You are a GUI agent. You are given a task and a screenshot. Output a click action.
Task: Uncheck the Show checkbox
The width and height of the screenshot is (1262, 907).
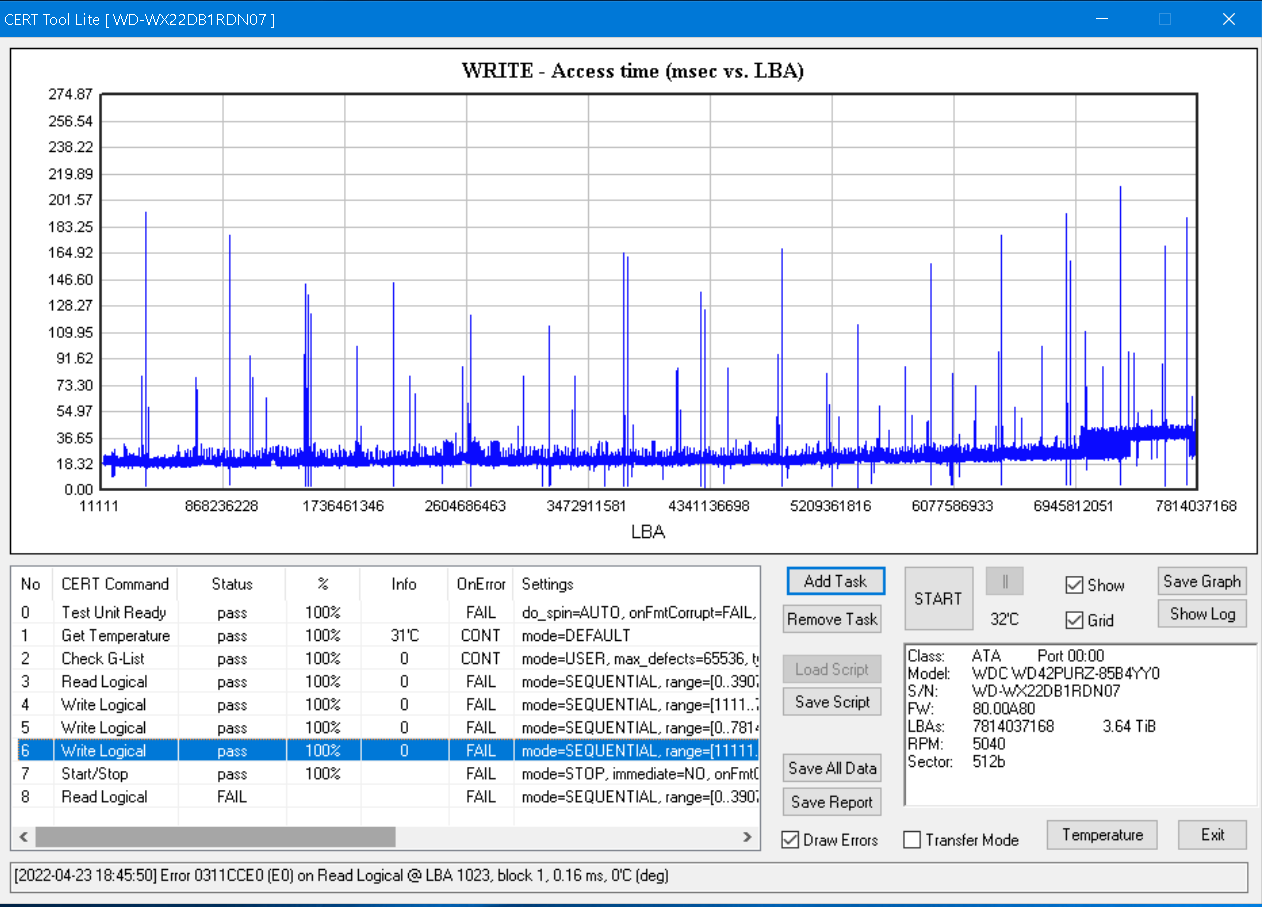click(x=1075, y=586)
